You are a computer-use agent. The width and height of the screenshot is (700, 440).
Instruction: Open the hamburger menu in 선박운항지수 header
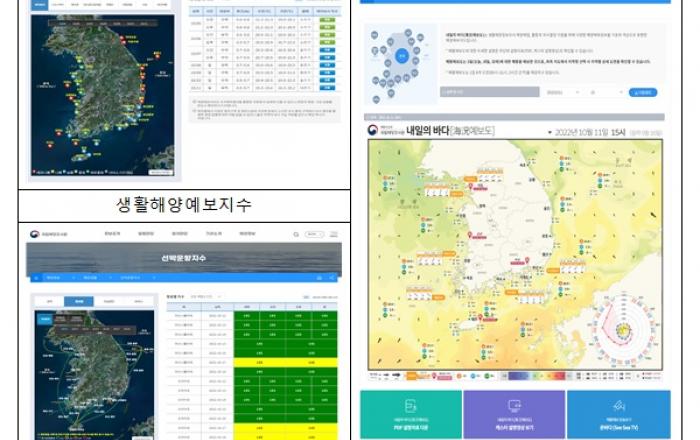[334, 235]
